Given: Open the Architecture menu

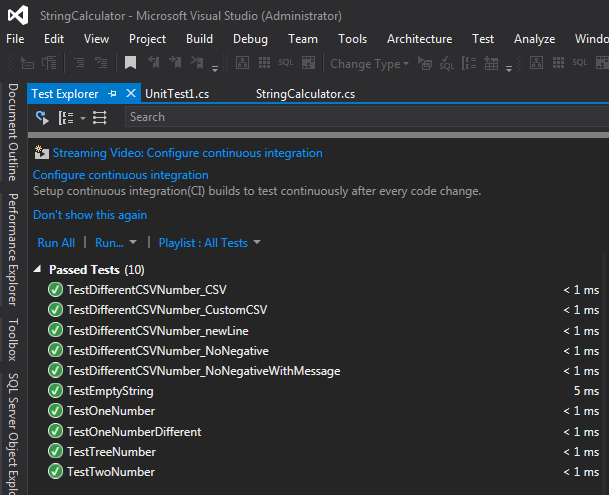Looking at the screenshot, I should [x=419, y=39].
